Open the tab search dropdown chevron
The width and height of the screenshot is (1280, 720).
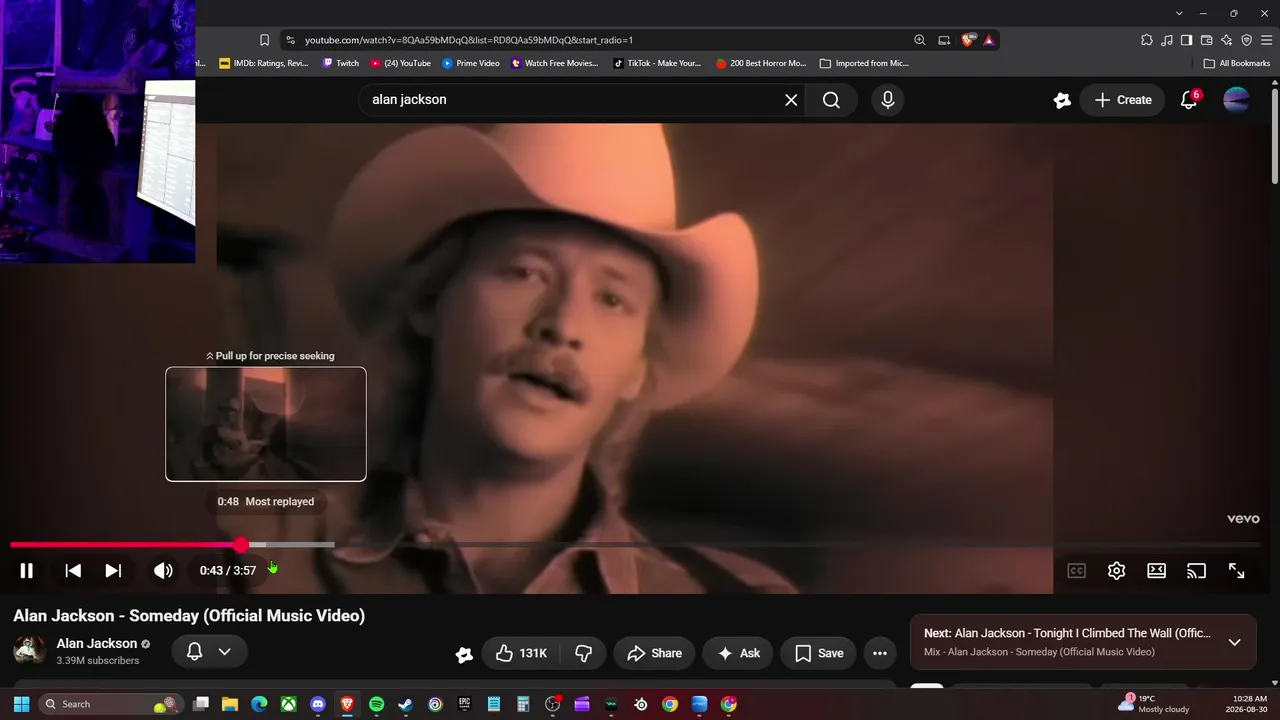pyautogui.click(x=1179, y=13)
